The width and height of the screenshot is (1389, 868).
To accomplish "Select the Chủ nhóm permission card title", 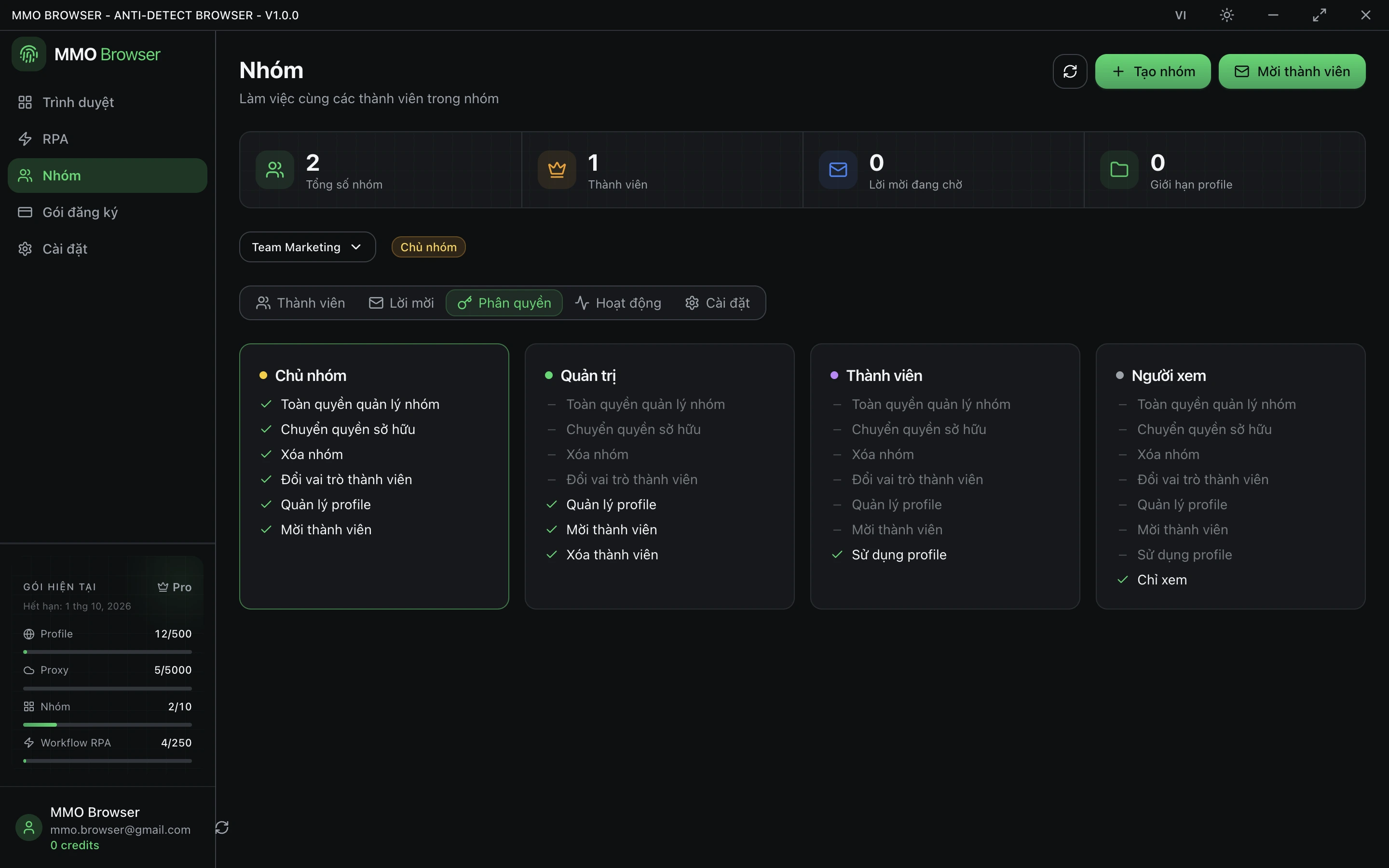I will pos(311,376).
